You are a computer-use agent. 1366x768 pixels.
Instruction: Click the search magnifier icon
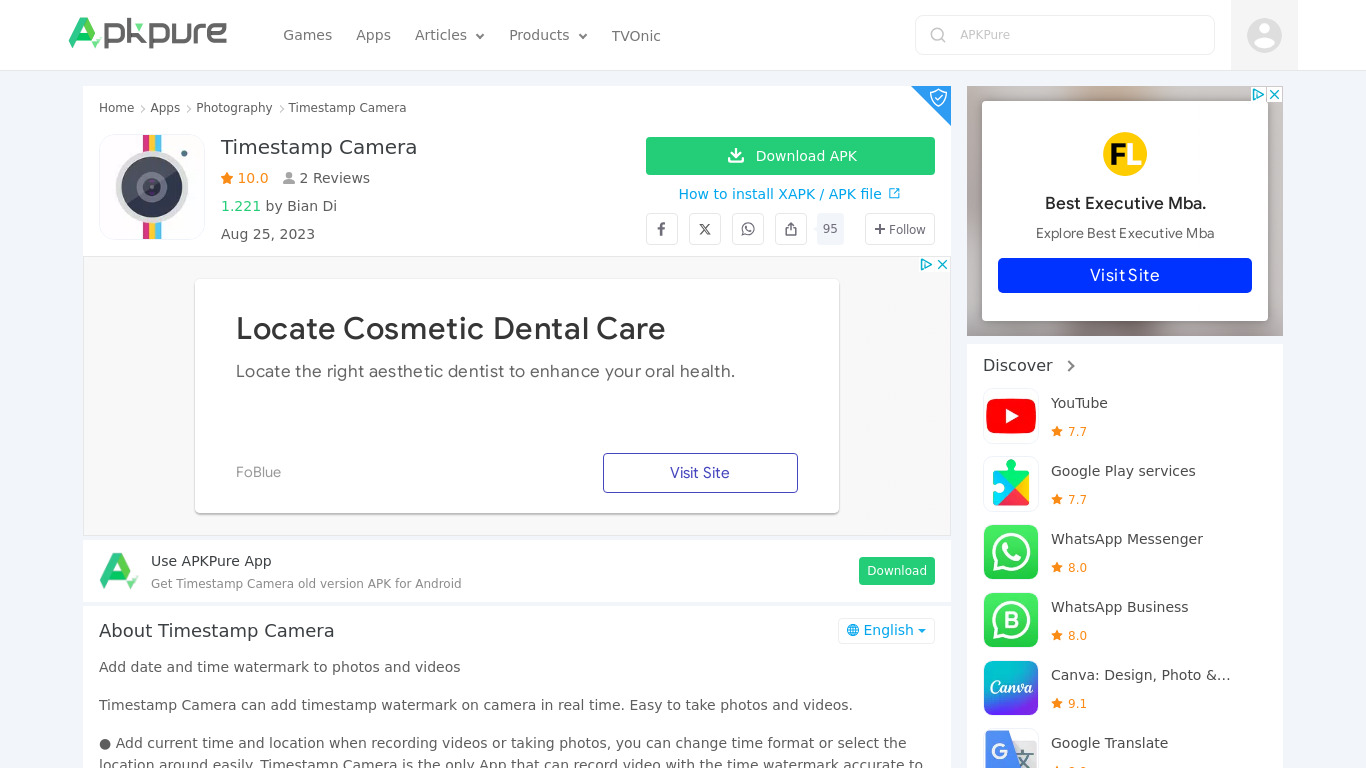[938, 35]
